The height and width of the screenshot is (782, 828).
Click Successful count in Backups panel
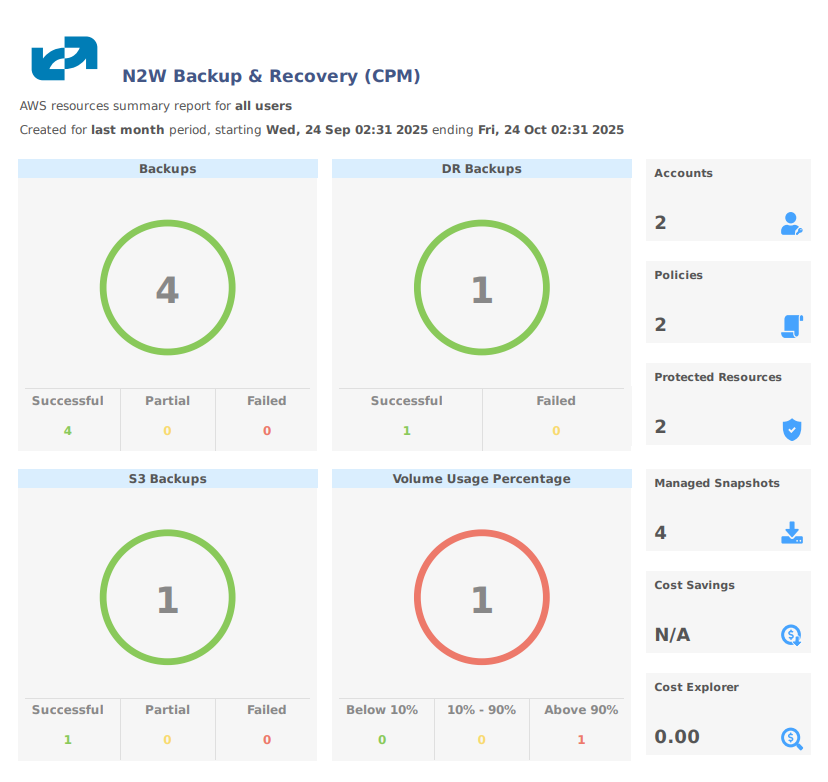tap(67, 431)
